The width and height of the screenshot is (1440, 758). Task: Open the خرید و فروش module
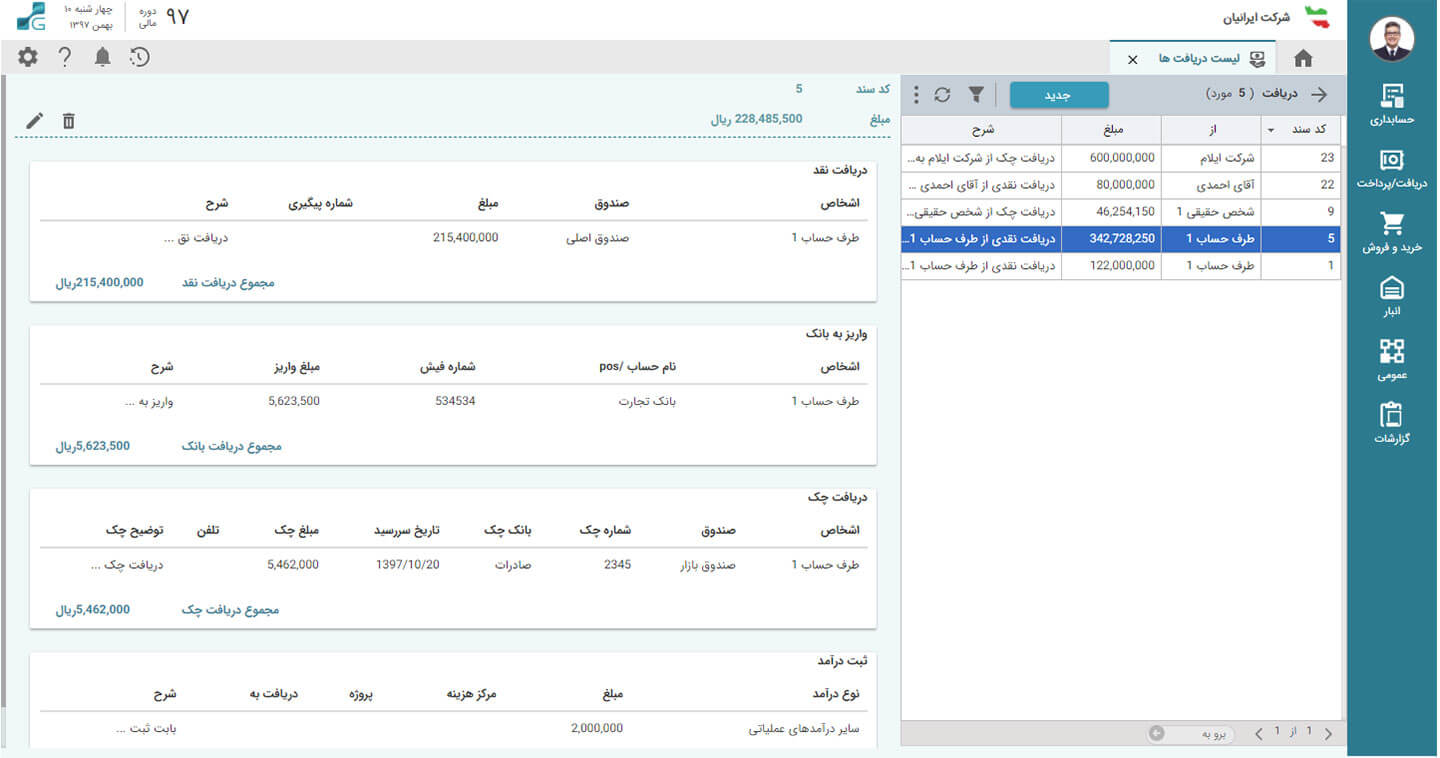click(x=1392, y=232)
